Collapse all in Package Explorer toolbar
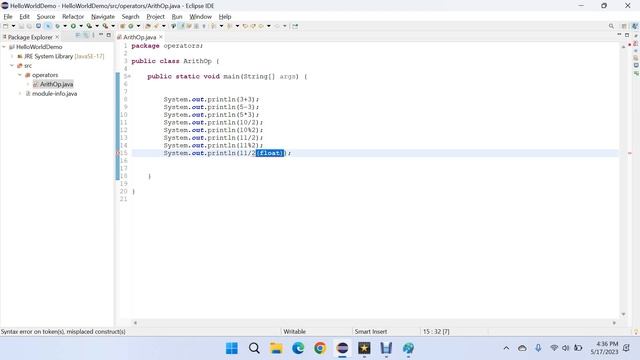Screen dimensions: 640x360 pyautogui.click(x=78, y=36)
